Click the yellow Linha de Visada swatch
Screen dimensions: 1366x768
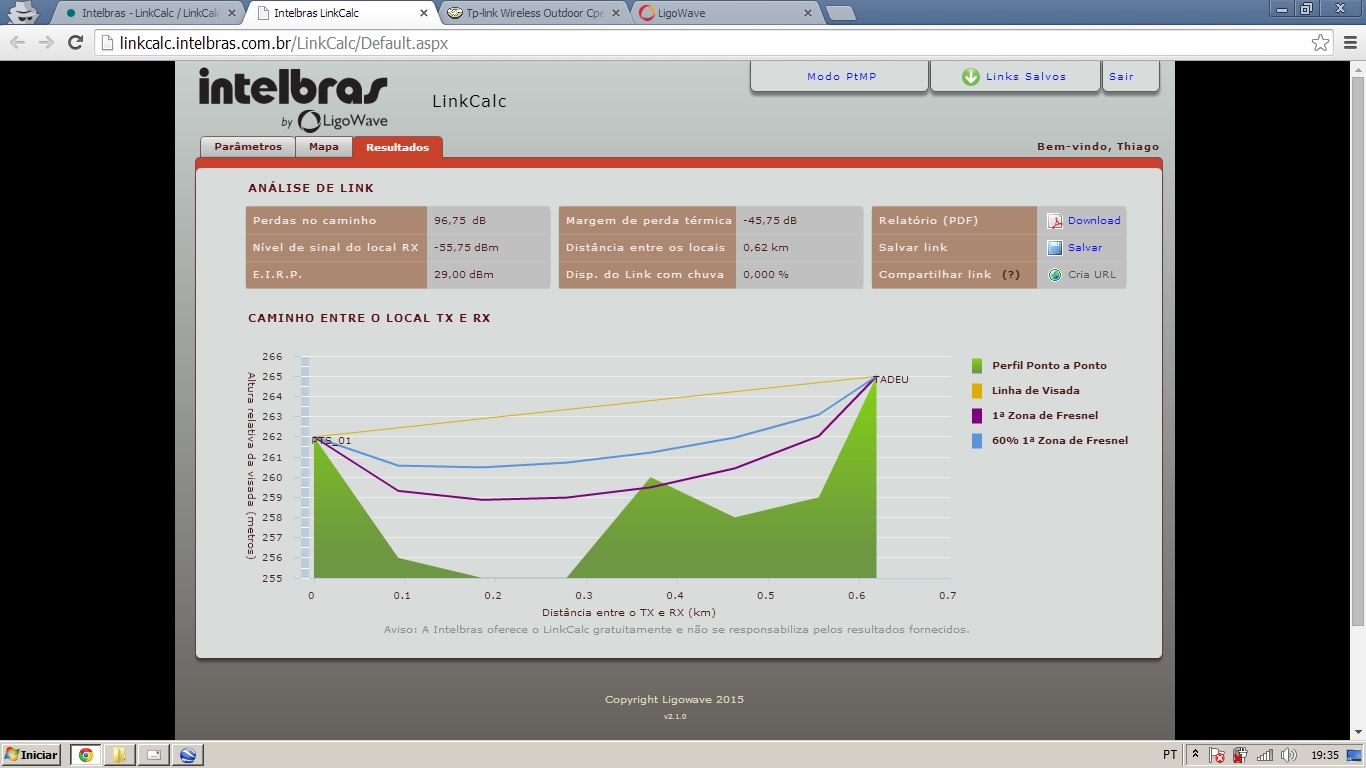click(x=977, y=391)
